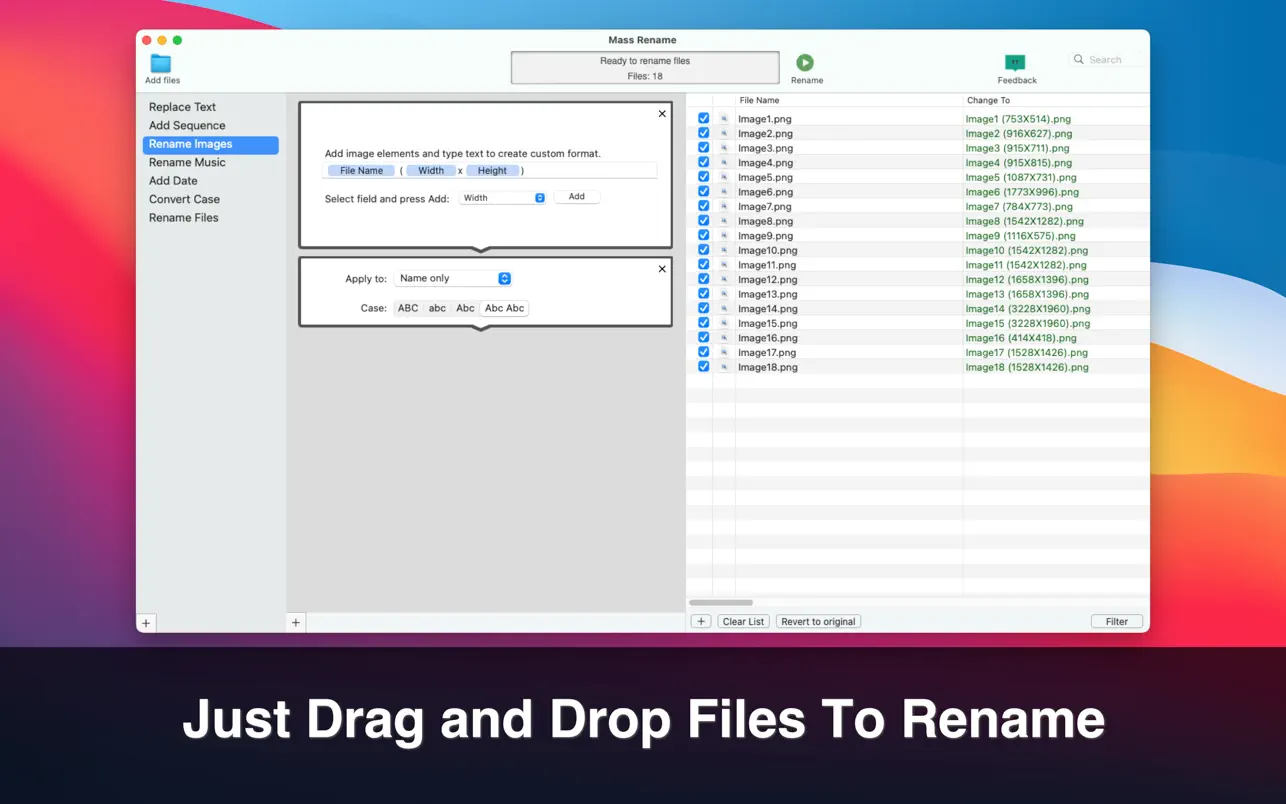Toggle the checkbox next to Image15.png
Image resolution: width=1286 pixels, height=804 pixels.
703,322
